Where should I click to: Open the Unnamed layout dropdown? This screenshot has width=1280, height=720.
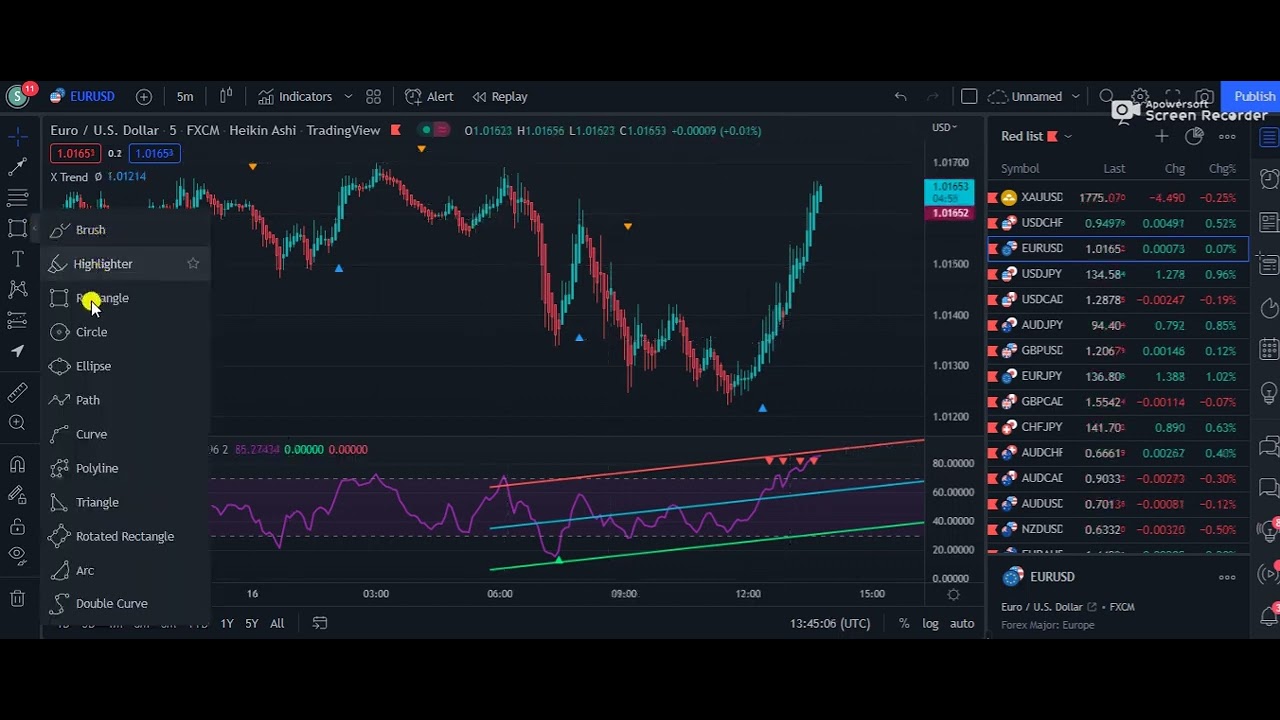click(1035, 97)
